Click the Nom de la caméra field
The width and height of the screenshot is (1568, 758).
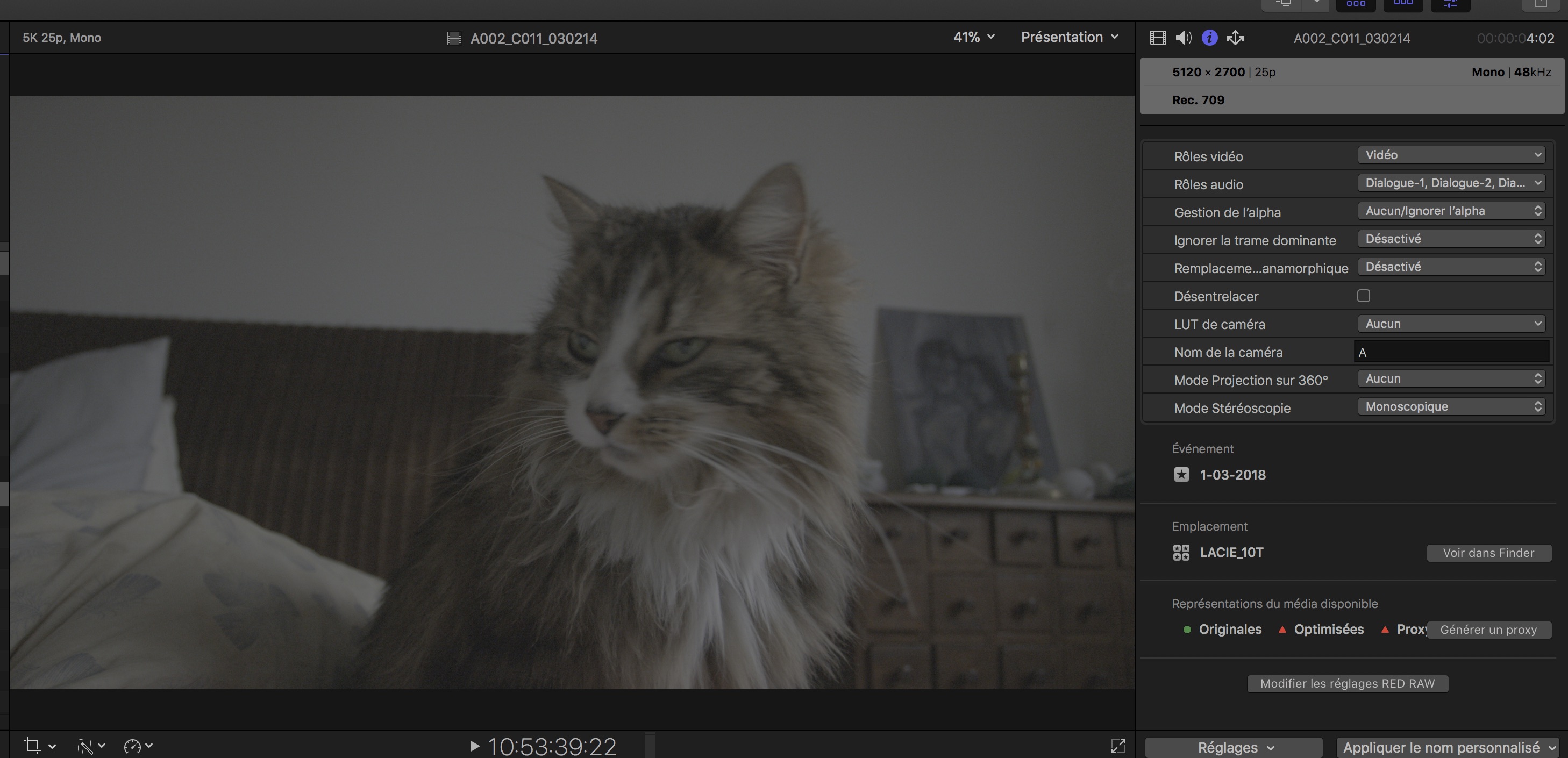tap(1451, 352)
